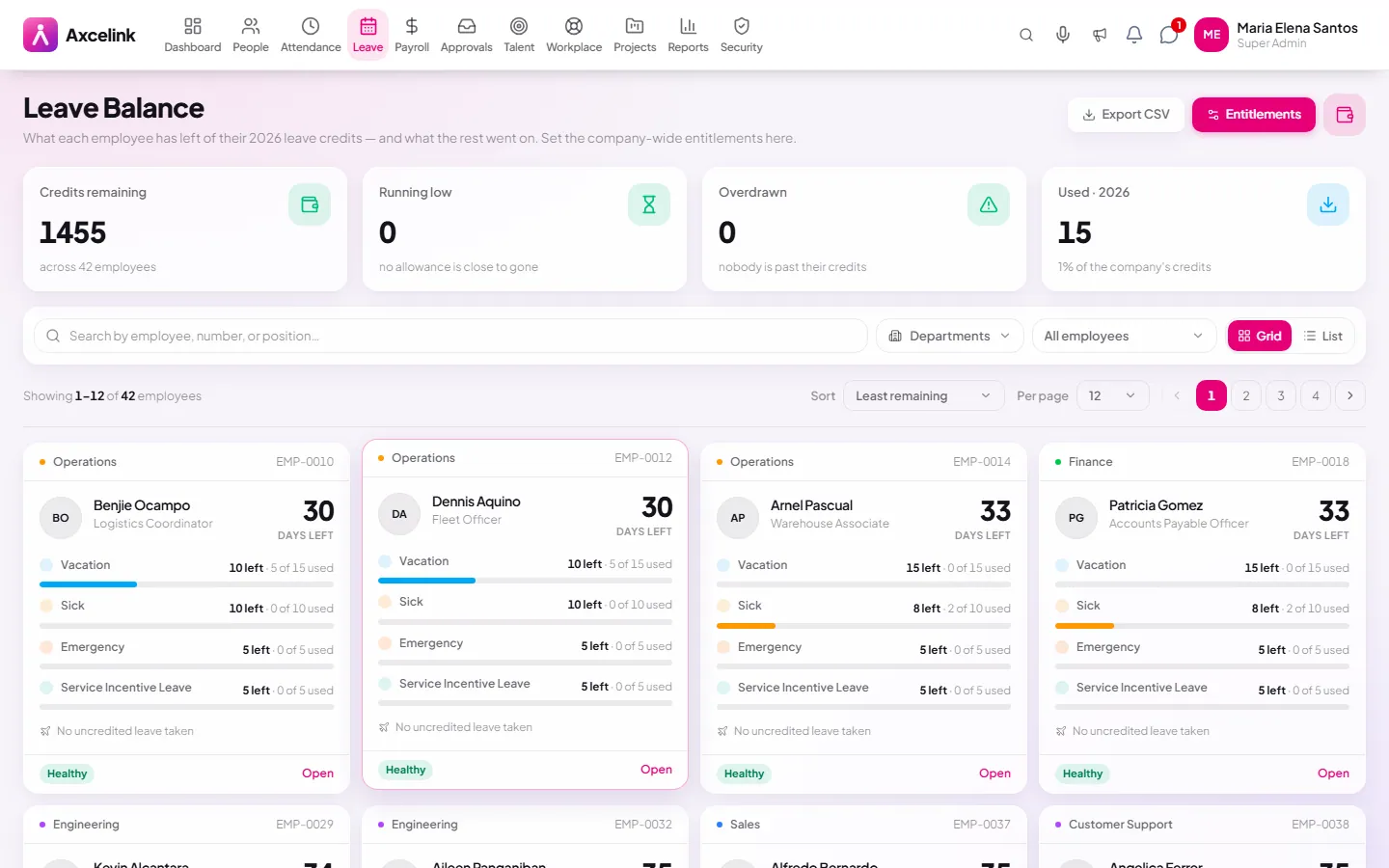Click the Axcelink logo icon
Screen dimensions: 1389x868
[41, 35]
